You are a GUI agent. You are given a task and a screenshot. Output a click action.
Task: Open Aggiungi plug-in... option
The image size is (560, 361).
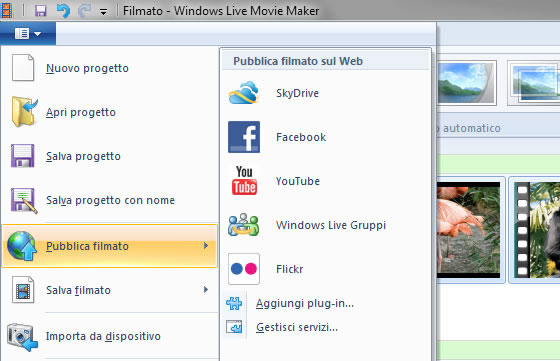(x=326, y=303)
